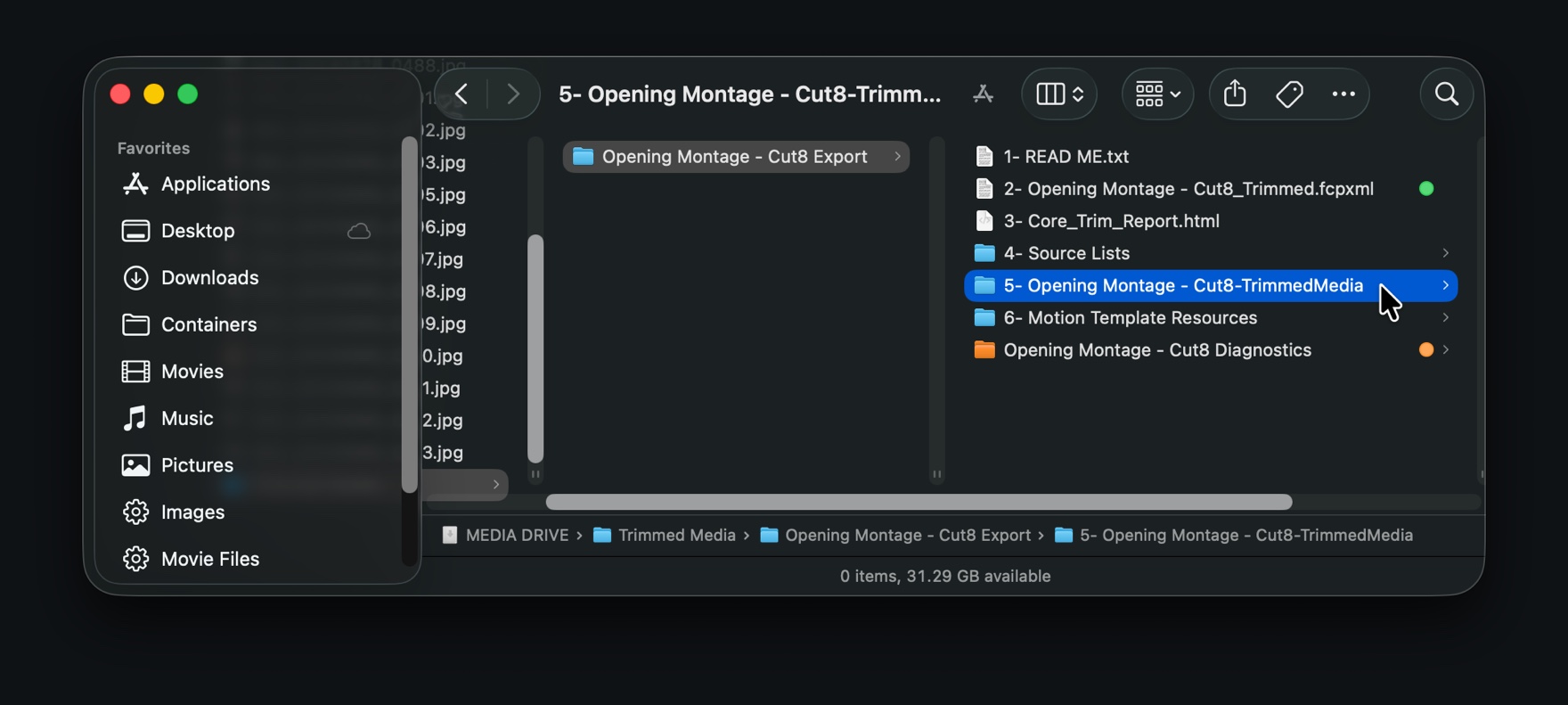Click the column resize handle after middle column
The image size is (1568, 705).
click(x=936, y=474)
